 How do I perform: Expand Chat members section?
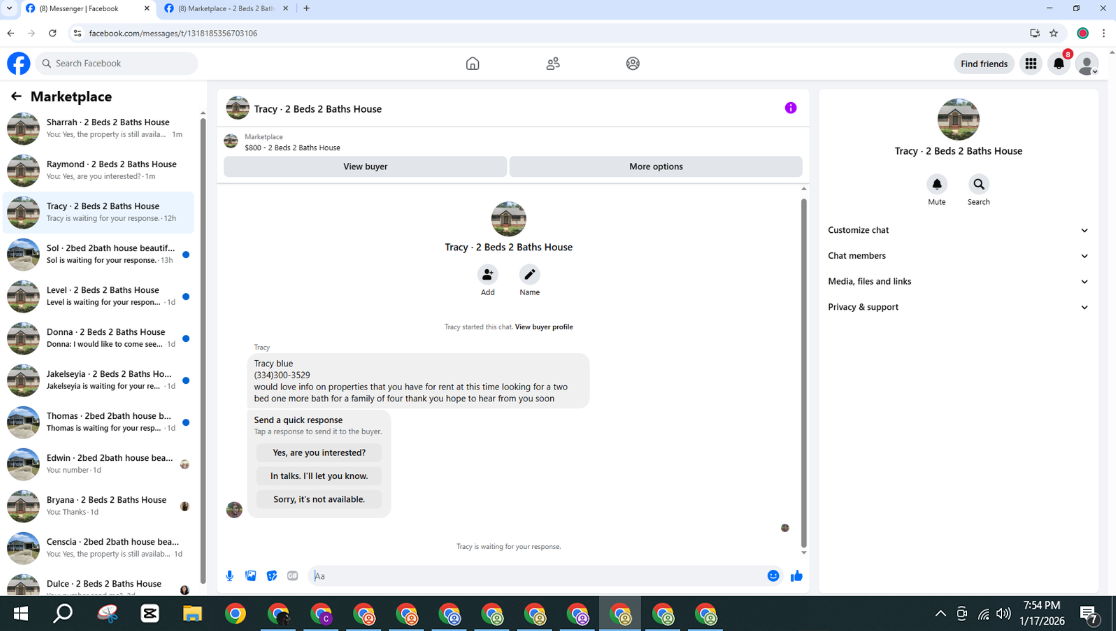point(958,255)
